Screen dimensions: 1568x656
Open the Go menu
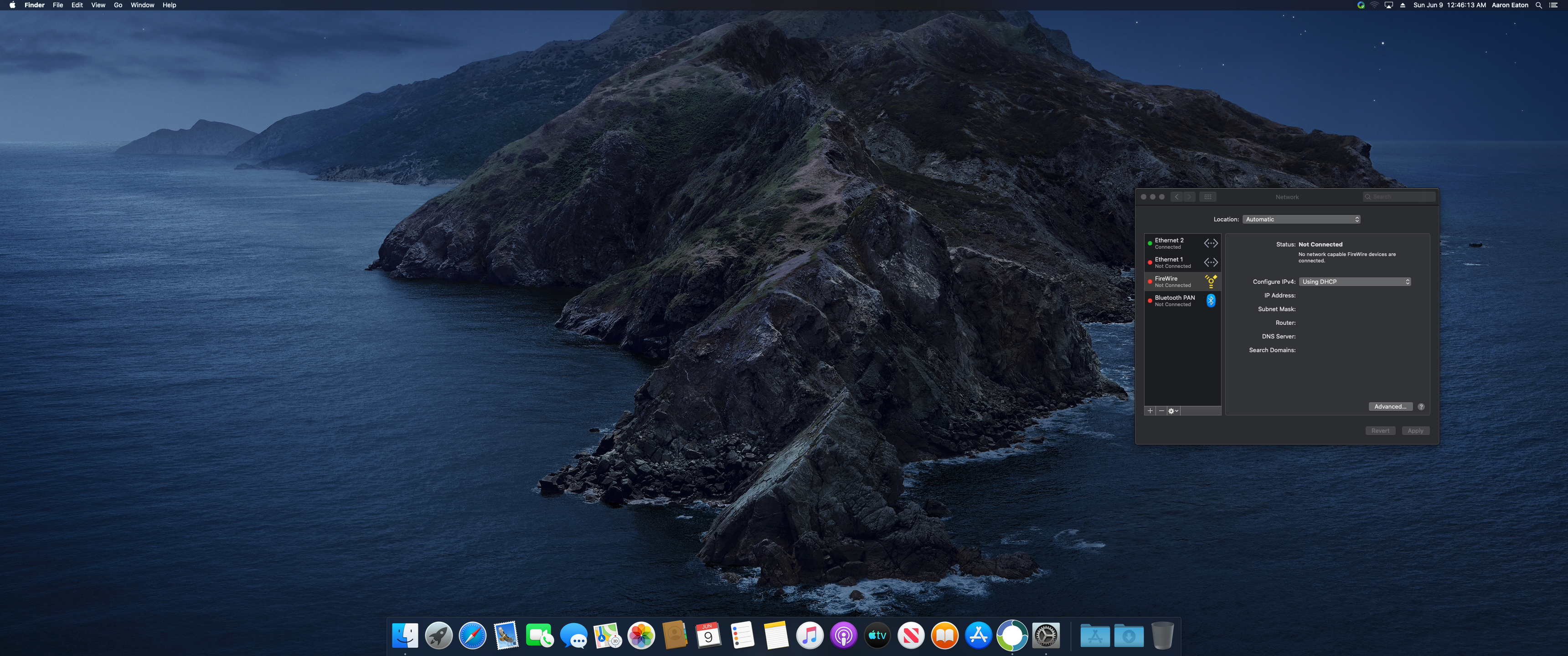(118, 5)
